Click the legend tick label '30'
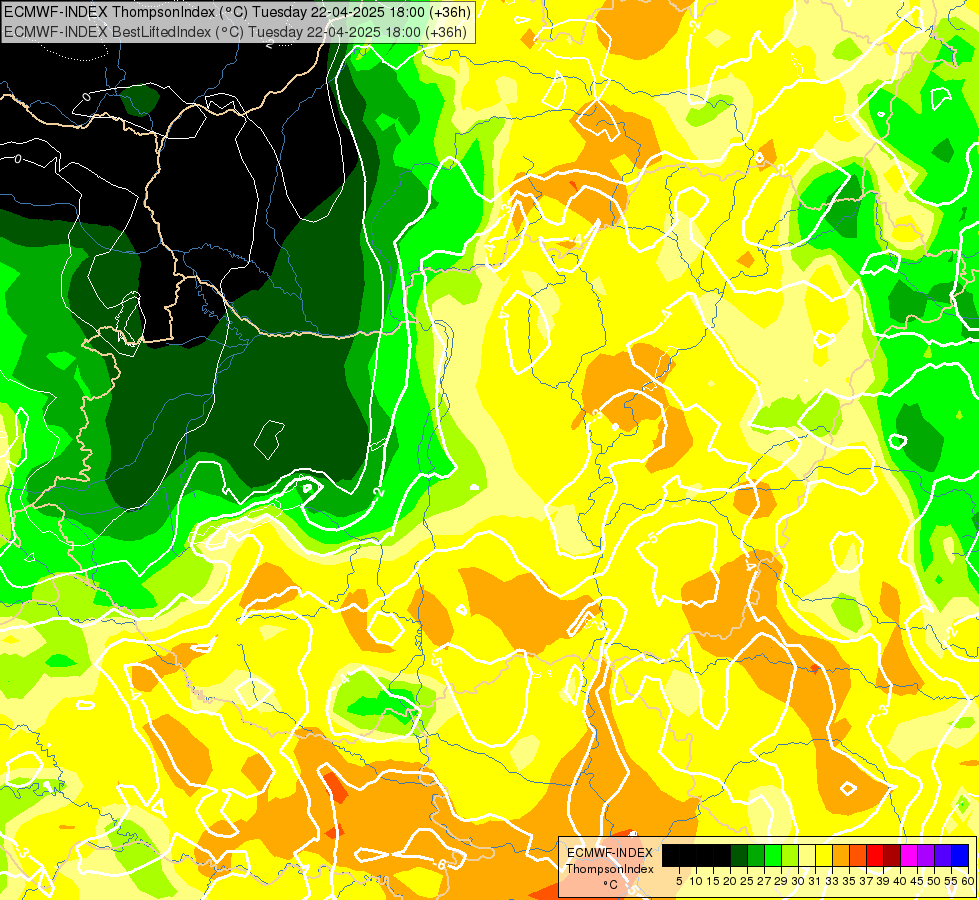979x900 pixels. pos(799,881)
